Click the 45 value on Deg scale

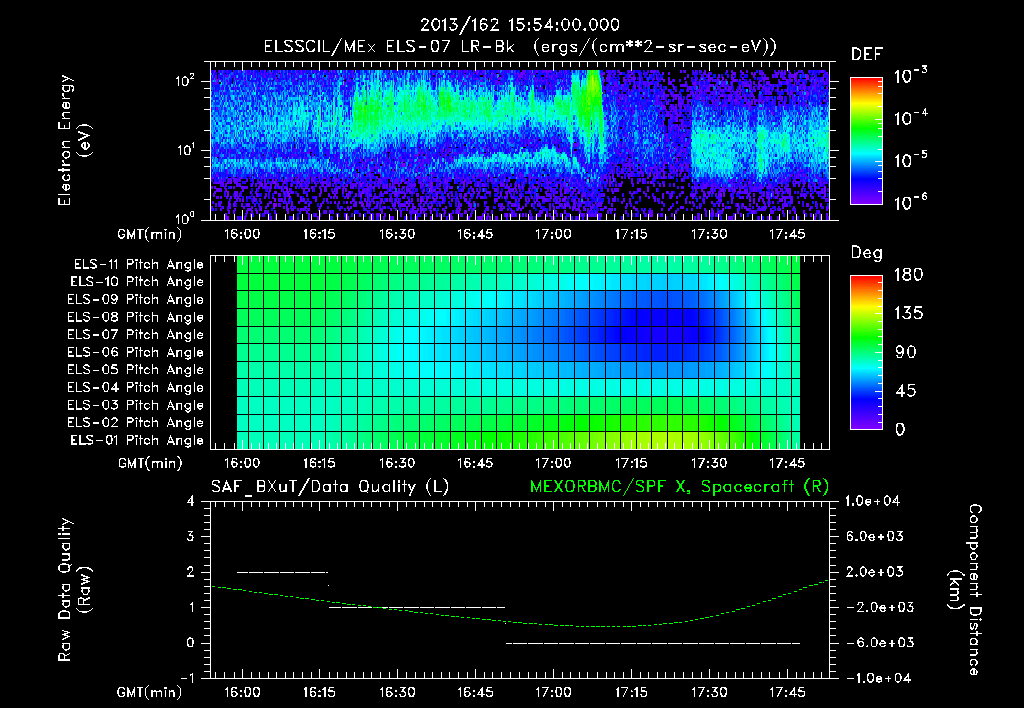click(x=906, y=391)
